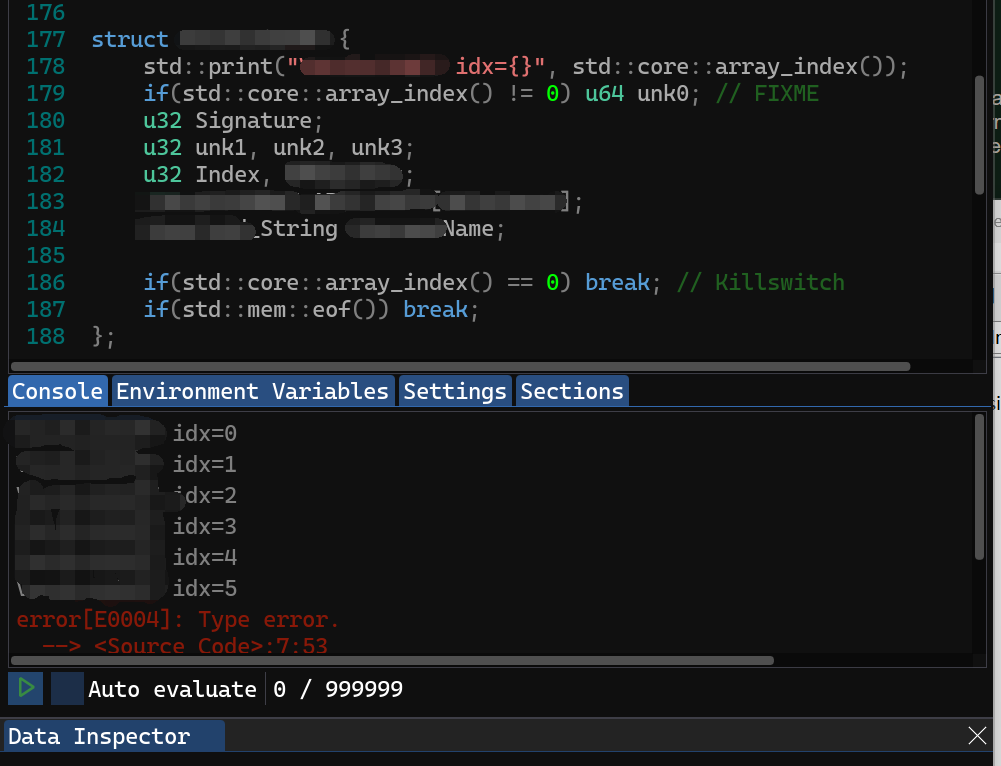1001x766 pixels.
Task: Click the 'idx=3' console output line
Action: [x=205, y=527]
